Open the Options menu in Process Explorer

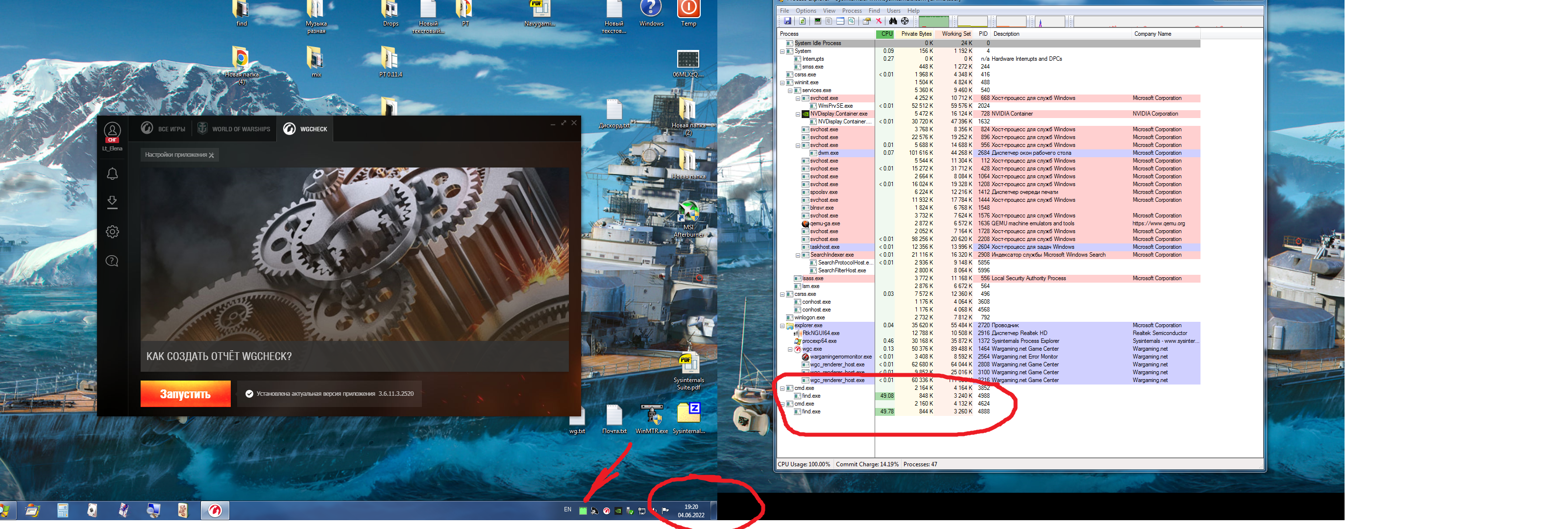point(805,11)
